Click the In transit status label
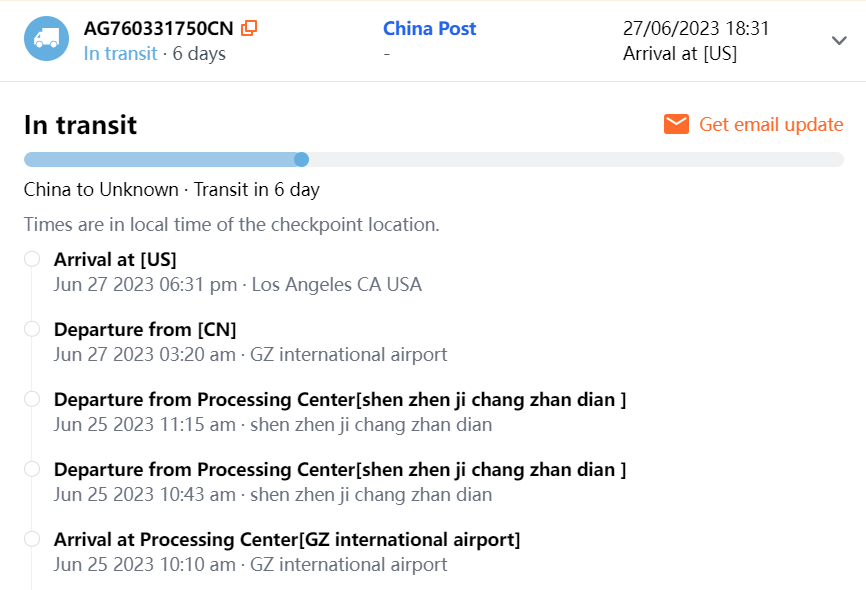The image size is (866, 590). point(120,54)
